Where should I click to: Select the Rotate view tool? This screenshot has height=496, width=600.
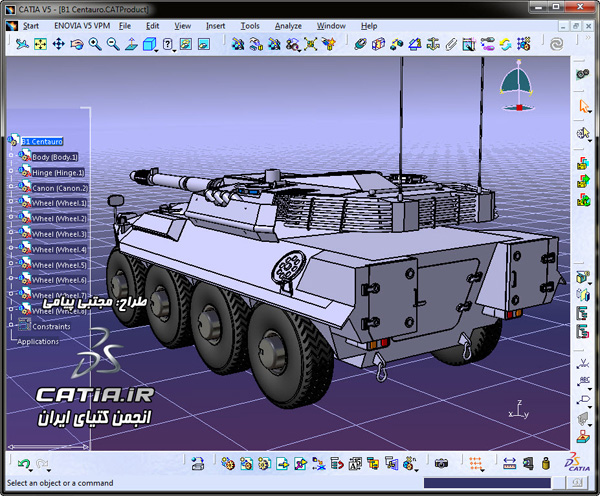(77, 44)
